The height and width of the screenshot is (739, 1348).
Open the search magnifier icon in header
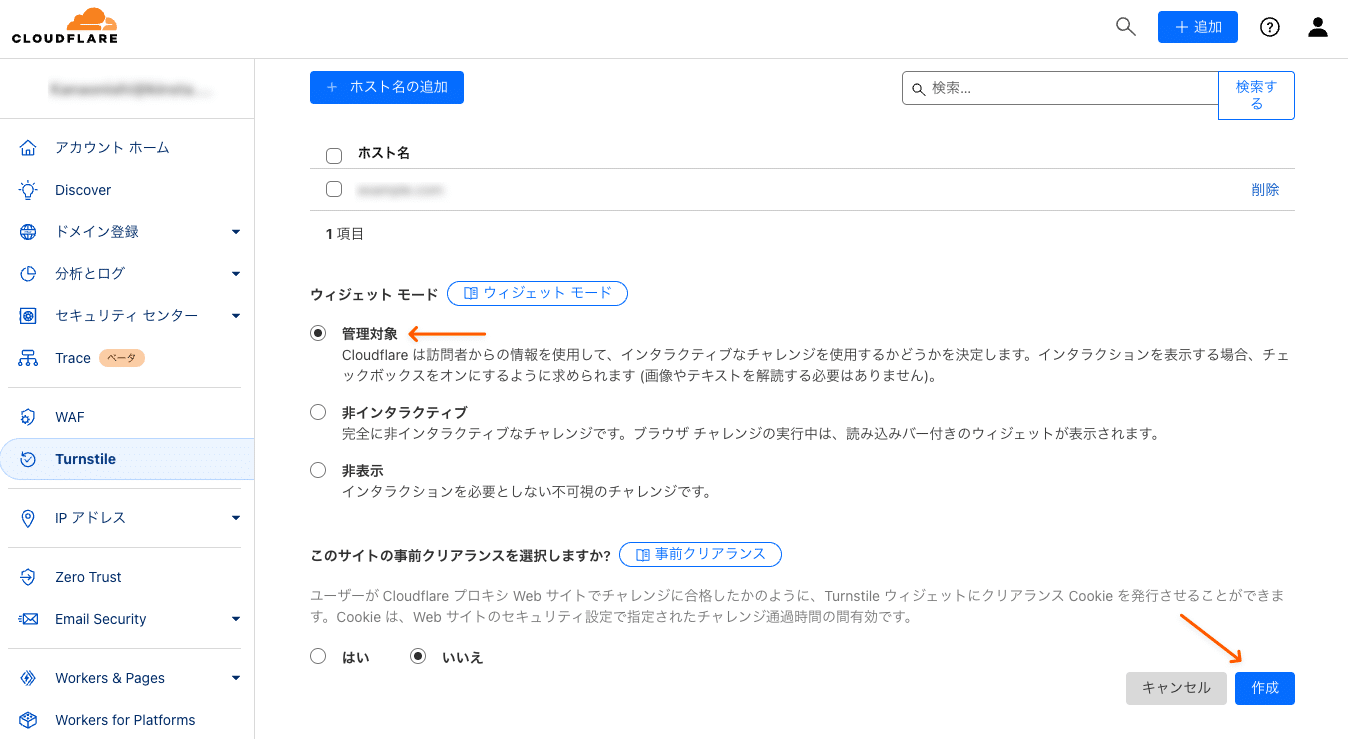[1126, 27]
